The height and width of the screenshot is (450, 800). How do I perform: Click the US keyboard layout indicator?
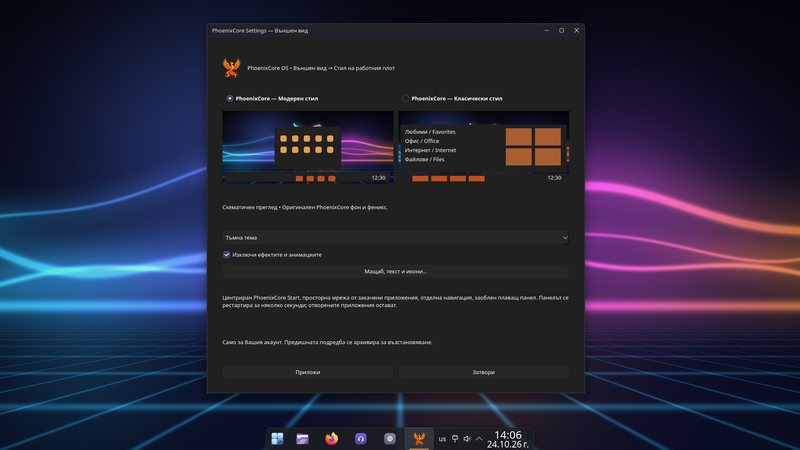pyautogui.click(x=442, y=439)
